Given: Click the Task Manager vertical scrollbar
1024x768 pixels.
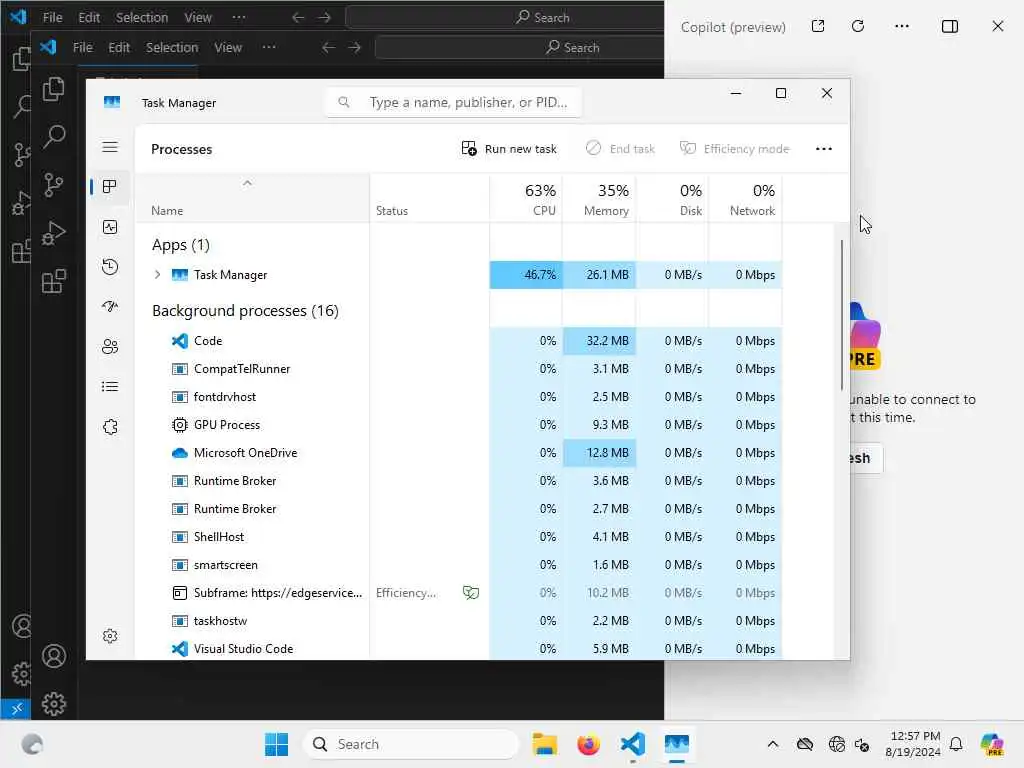Looking at the screenshot, I should (842, 315).
